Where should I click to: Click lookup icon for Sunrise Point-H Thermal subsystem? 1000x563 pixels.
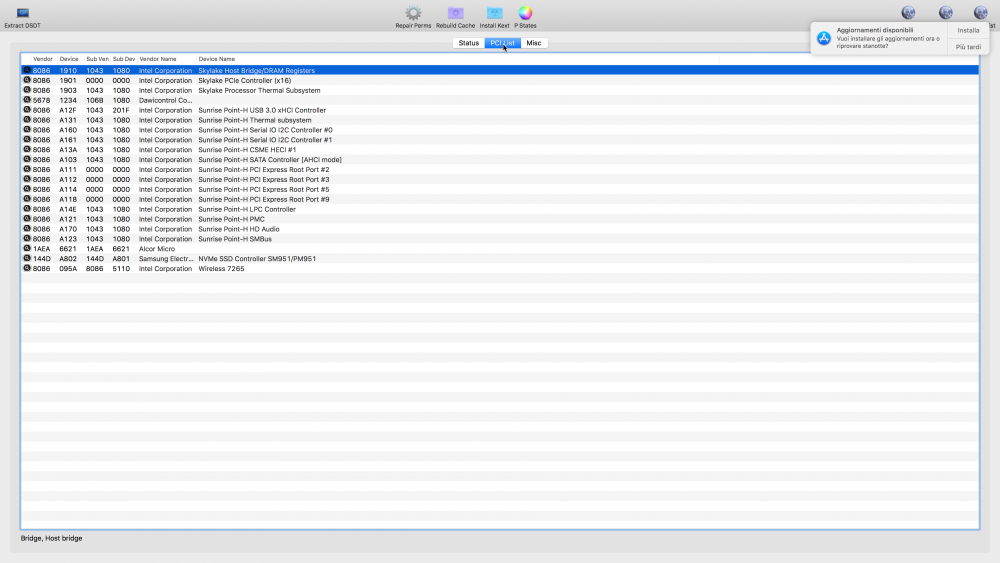27,120
